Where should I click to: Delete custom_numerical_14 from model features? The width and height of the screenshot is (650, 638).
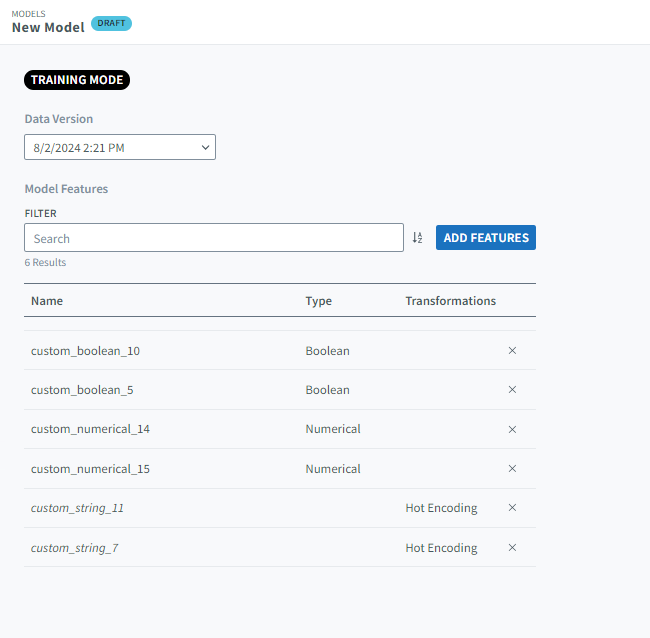(x=512, y=429)
